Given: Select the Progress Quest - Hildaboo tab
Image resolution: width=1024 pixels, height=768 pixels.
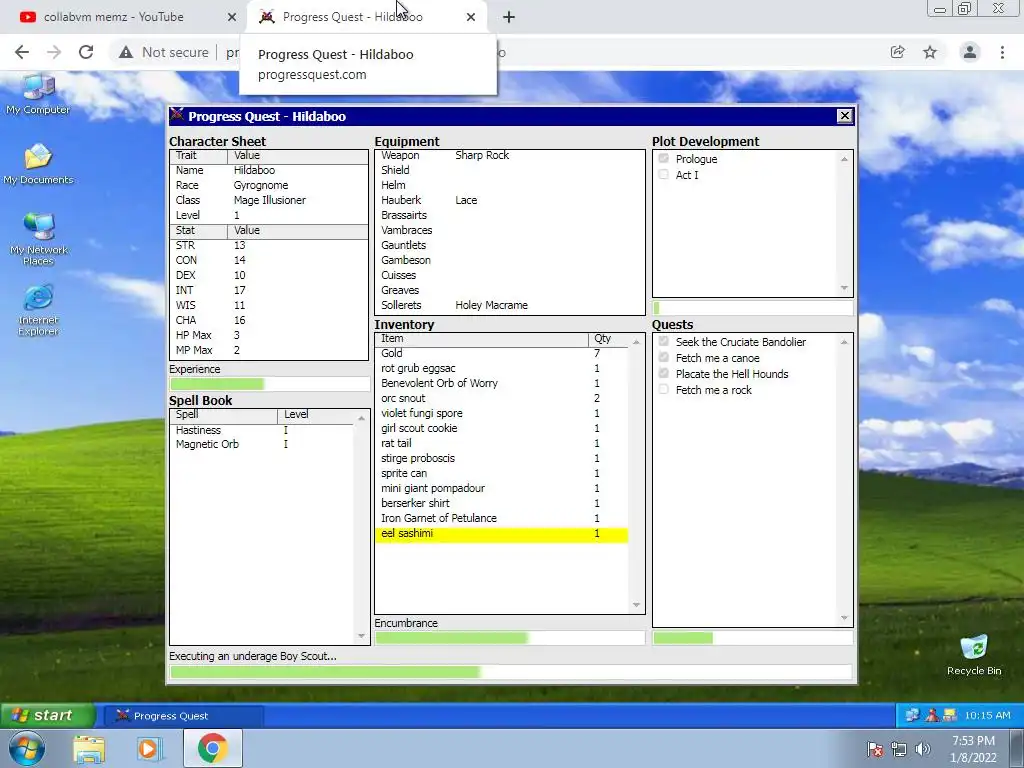Looking at the screenshot, I should point(366,17).
